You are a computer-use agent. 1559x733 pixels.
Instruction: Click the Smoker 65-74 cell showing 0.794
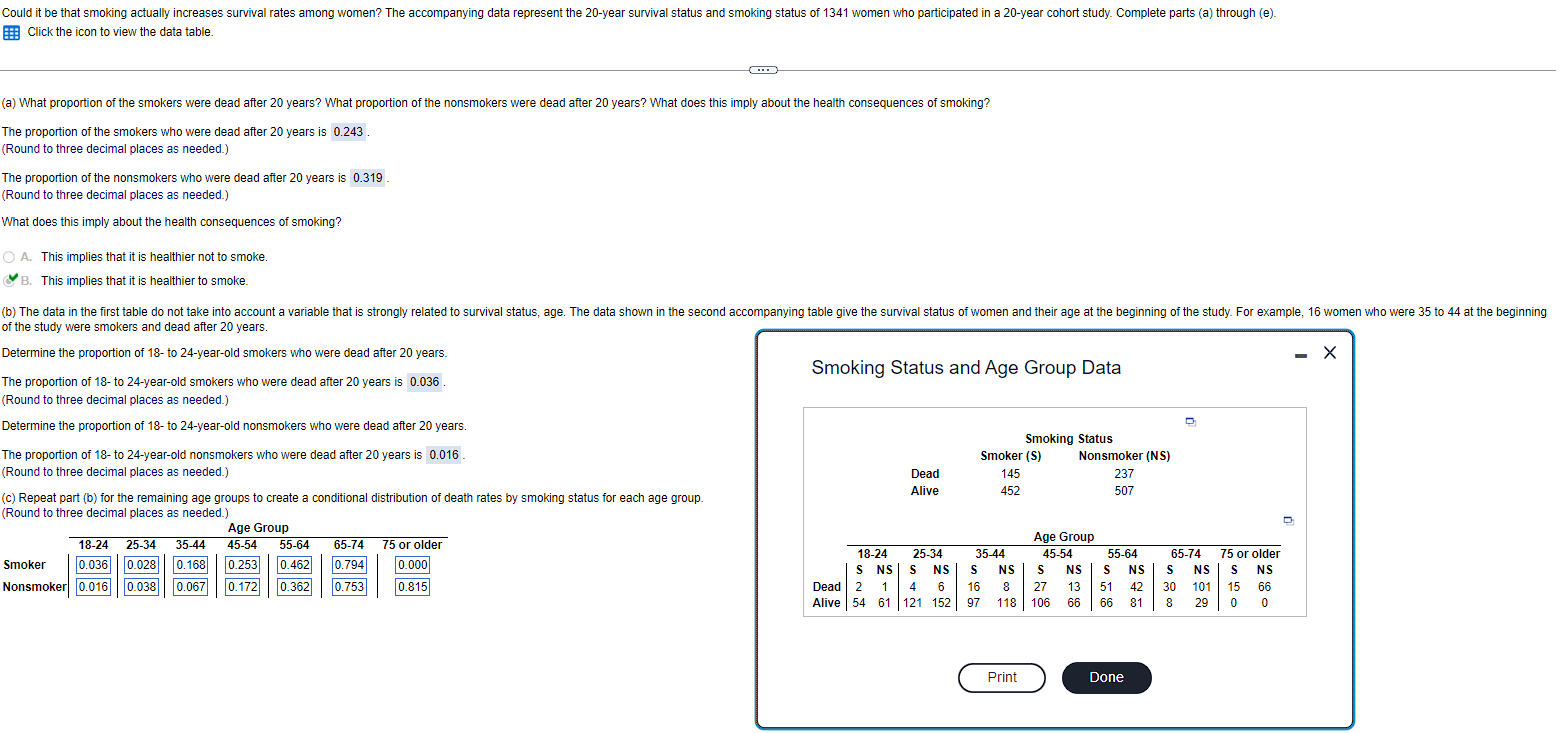click(x=349, y=564)
